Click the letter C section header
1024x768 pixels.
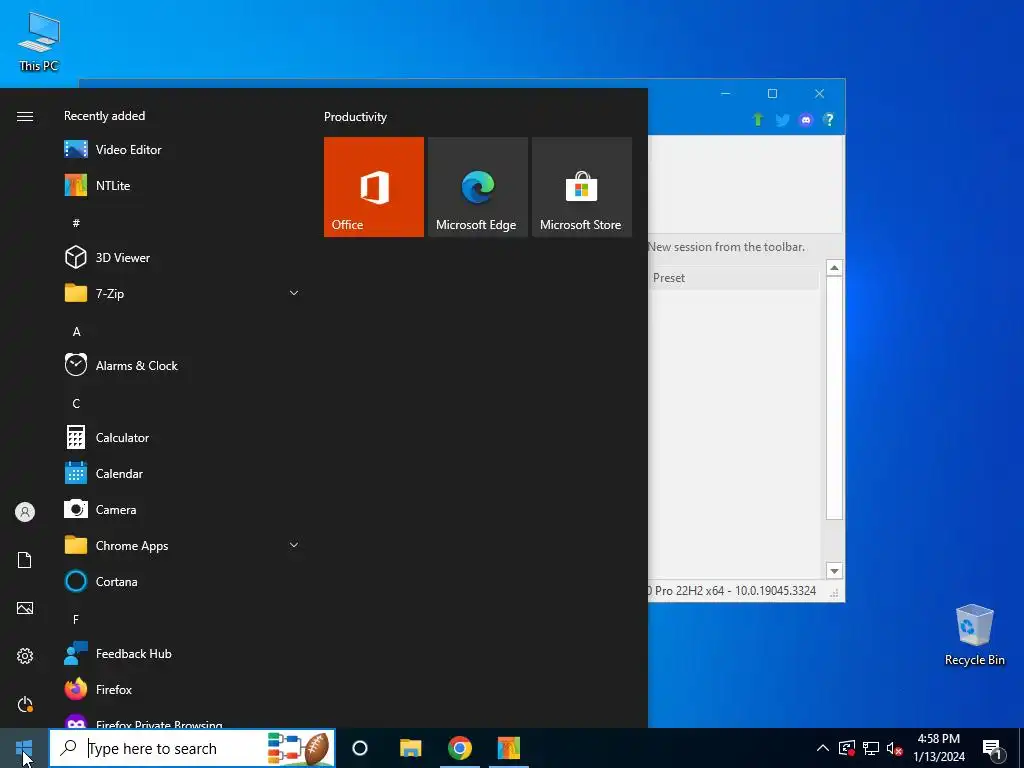[76, 404]
